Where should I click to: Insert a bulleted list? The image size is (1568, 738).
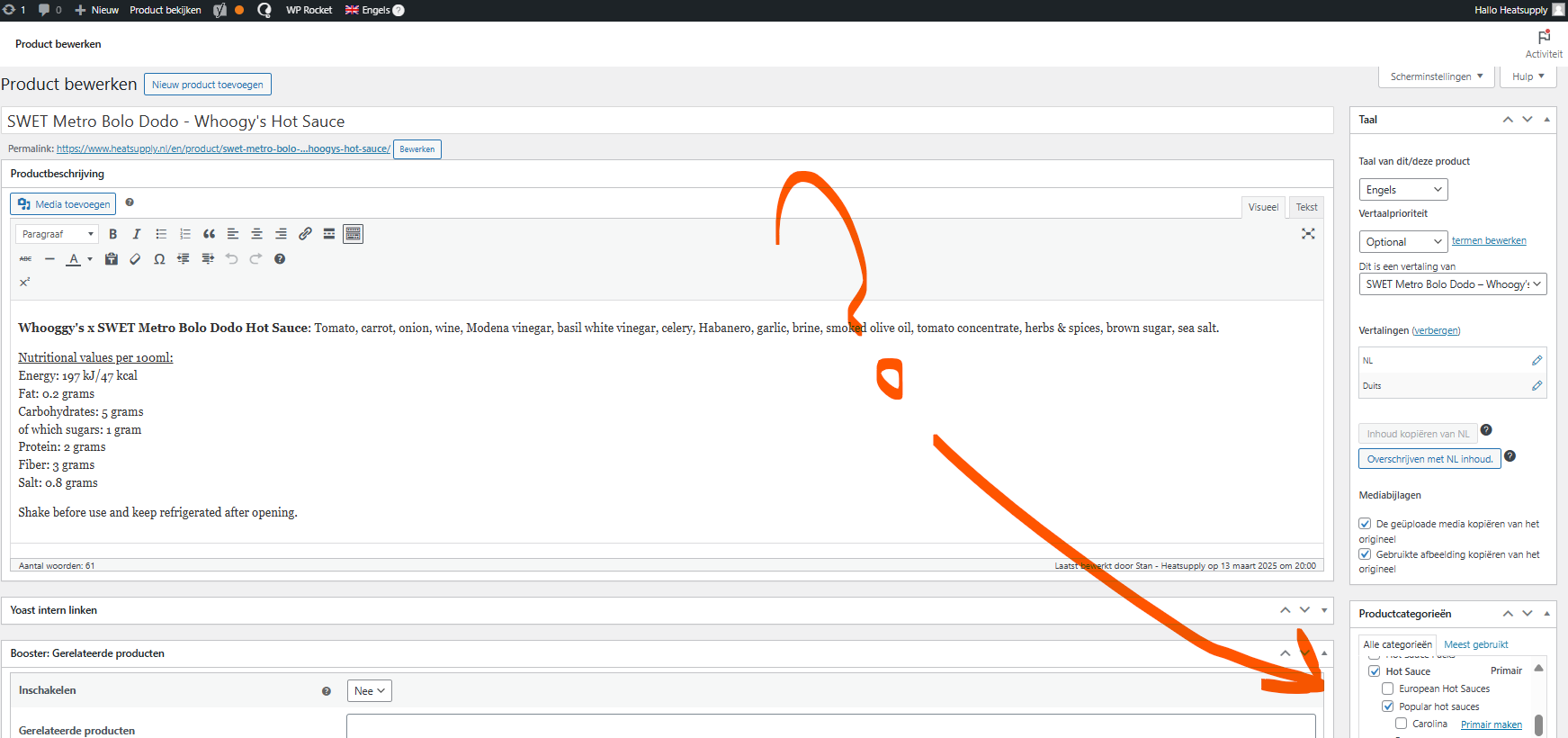click(x=161, y=234)
